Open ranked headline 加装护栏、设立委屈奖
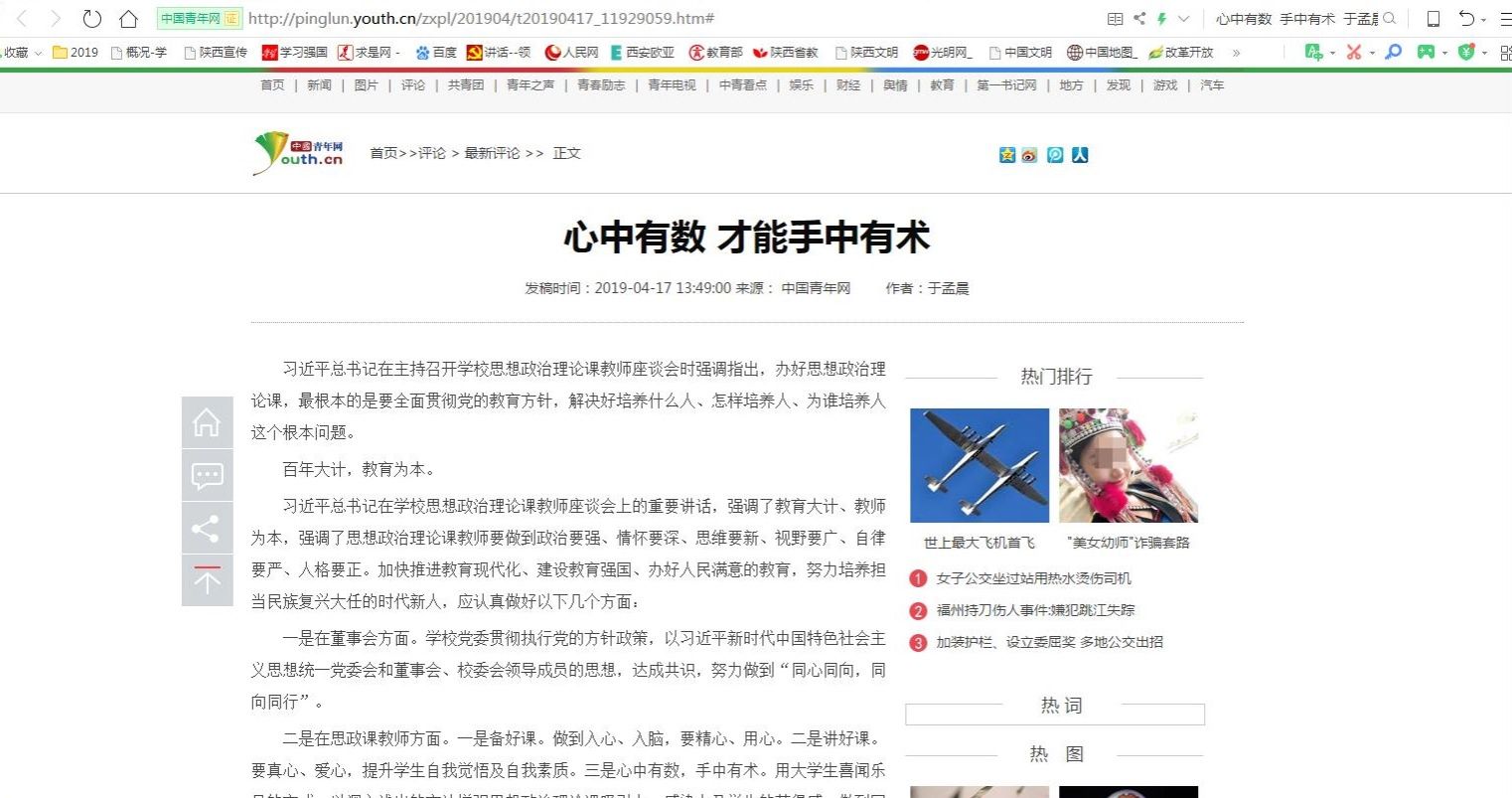 [1049, 642]
